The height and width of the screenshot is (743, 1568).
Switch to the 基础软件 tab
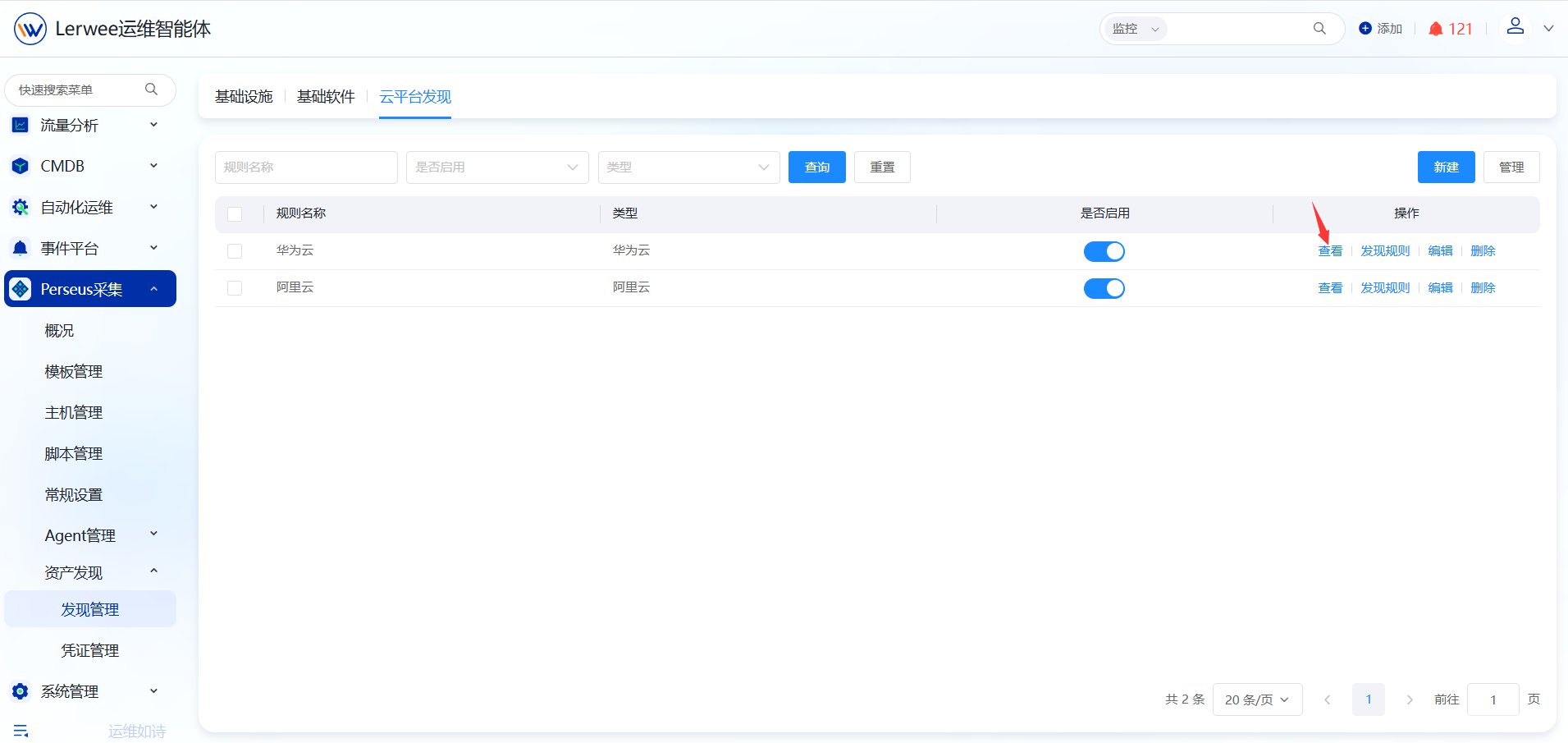tap(326, 97)
